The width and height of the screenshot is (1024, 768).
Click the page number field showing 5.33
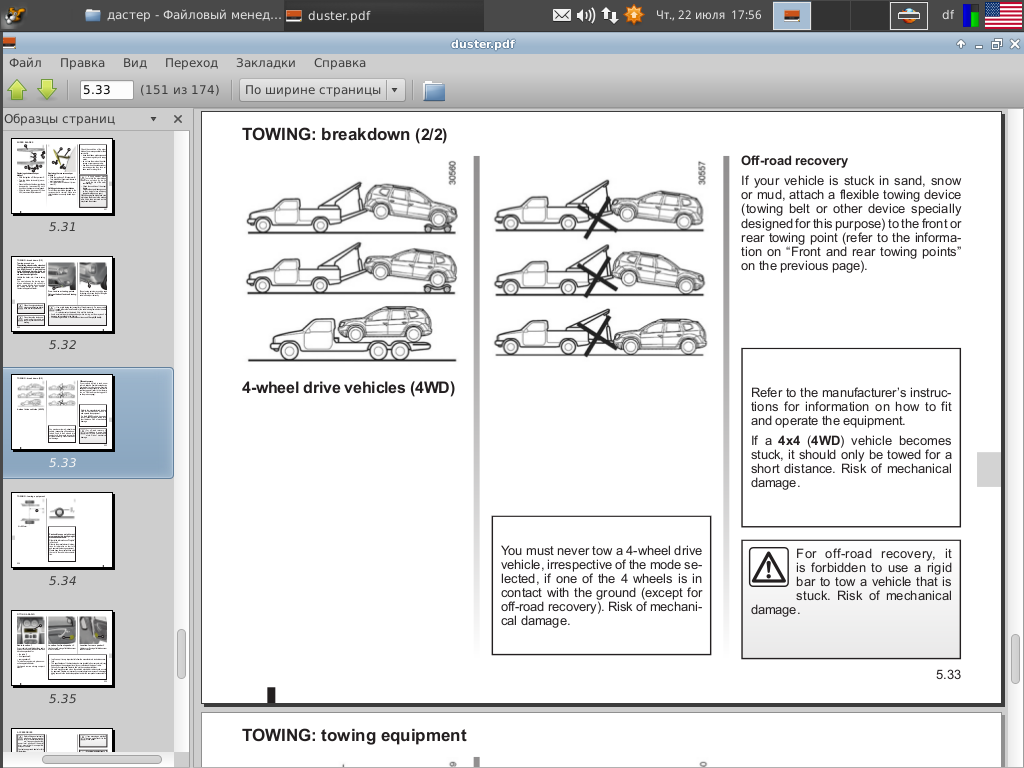[106, 89]
